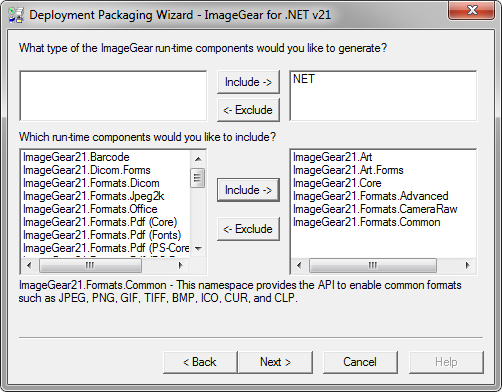Click scroll down arrow of available components list
Viewport: 502px width, 392px height.
198,249
